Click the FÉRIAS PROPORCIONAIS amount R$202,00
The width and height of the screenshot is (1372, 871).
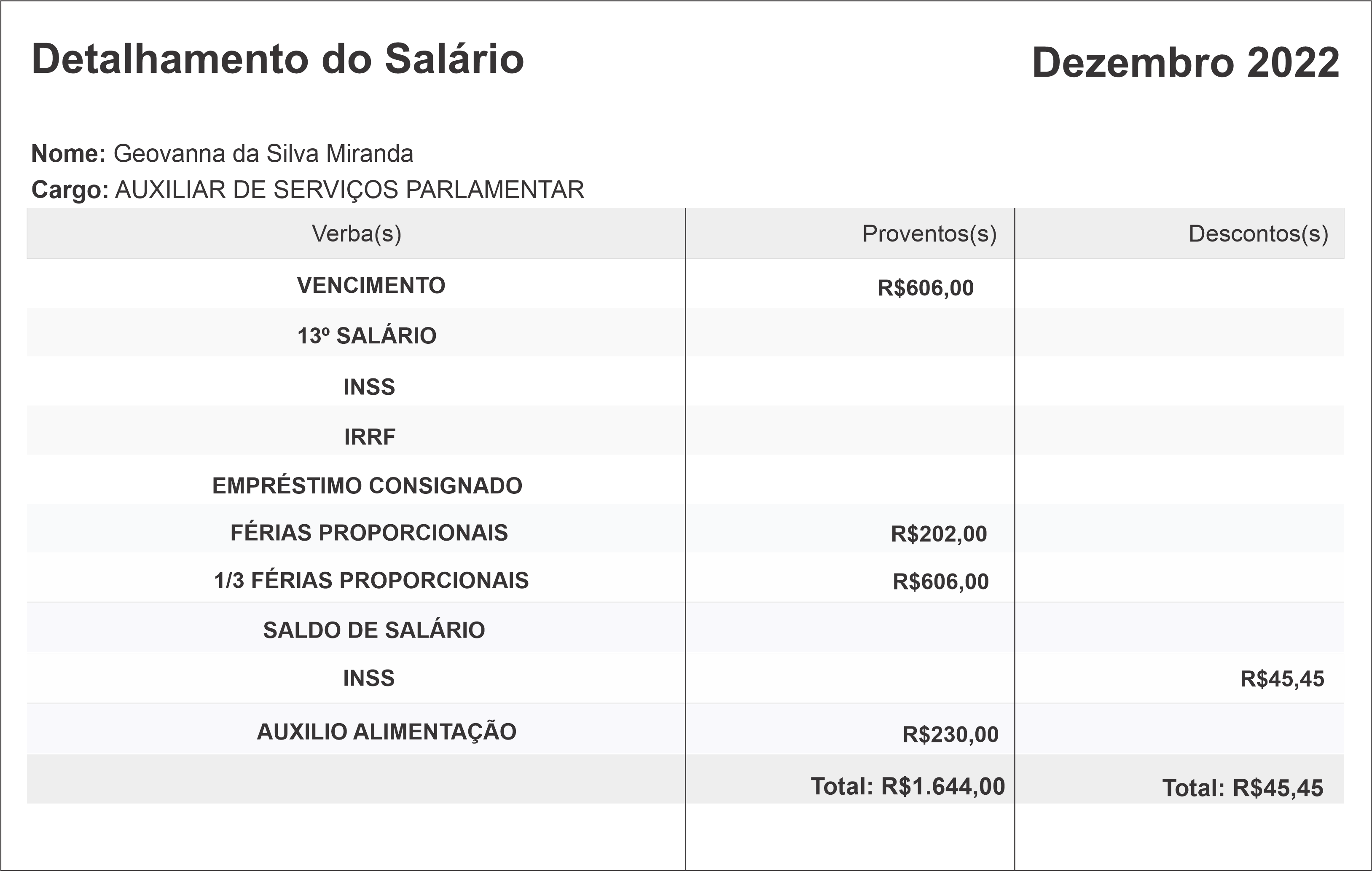click(938, 534)
